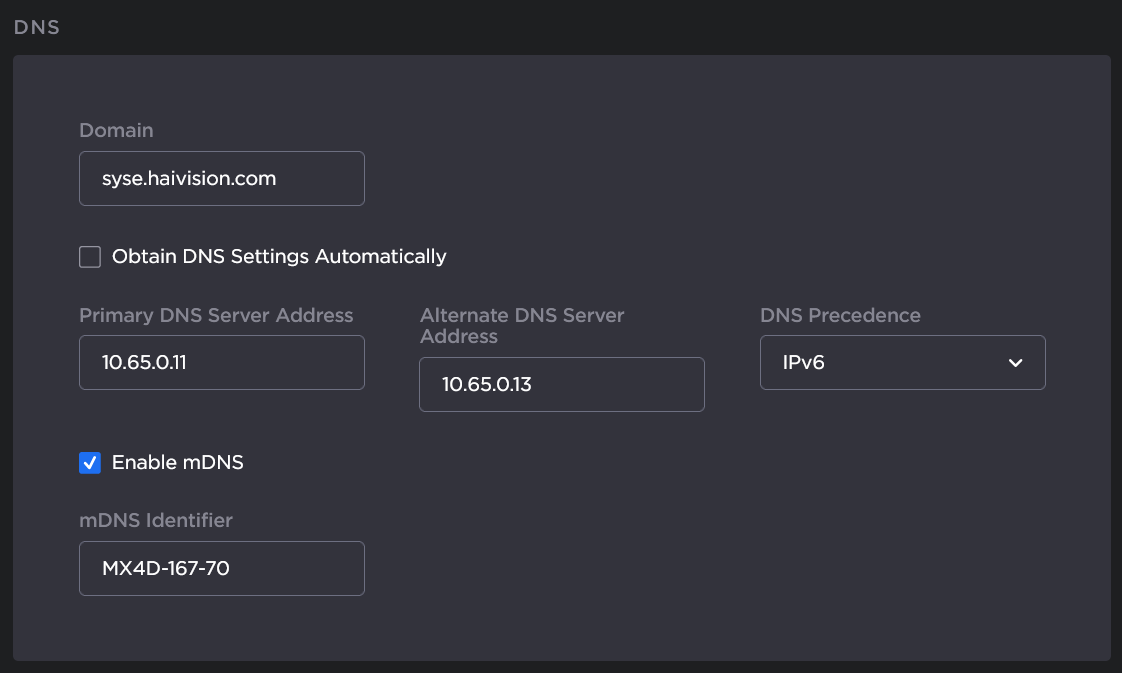
Task: Click the 'Obtain DNS Settings Automatically' label text
Action: point(279,257)
